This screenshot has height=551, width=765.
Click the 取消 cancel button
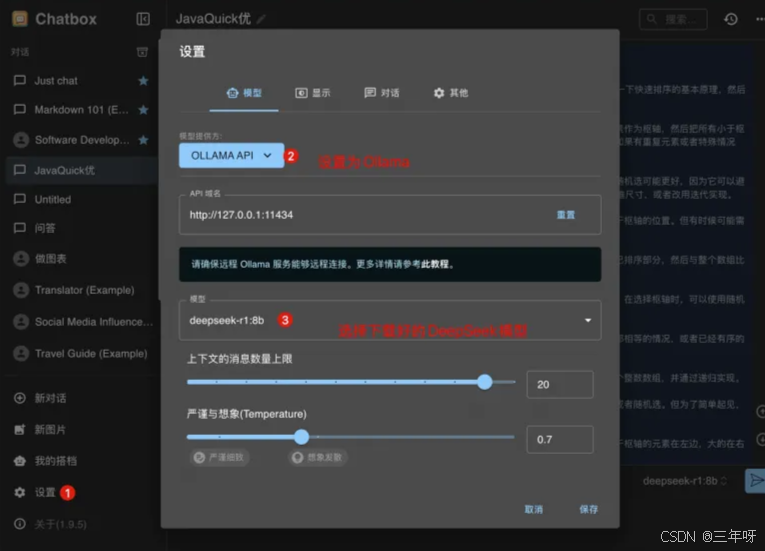(533, 509)
